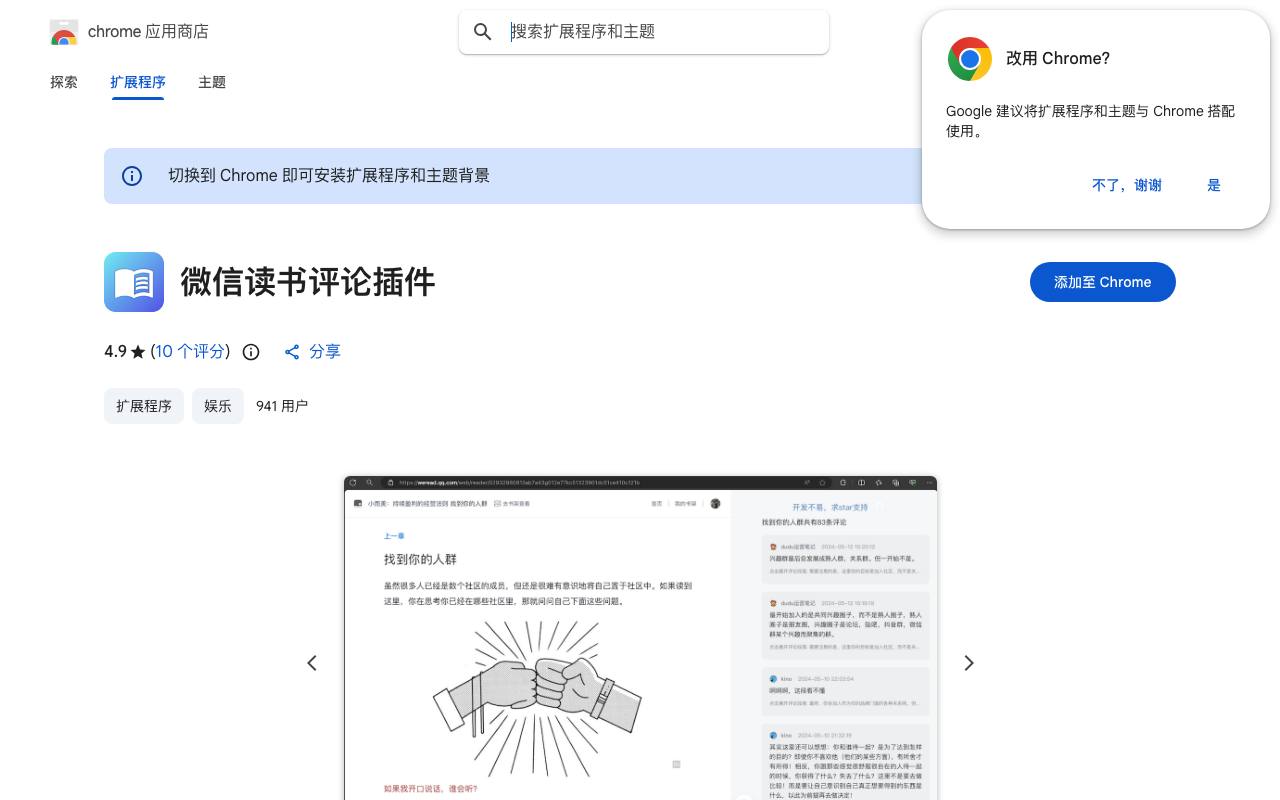Click the 添加至 Chrome button
The image size is (1280, 800).
click(1103, 282)
